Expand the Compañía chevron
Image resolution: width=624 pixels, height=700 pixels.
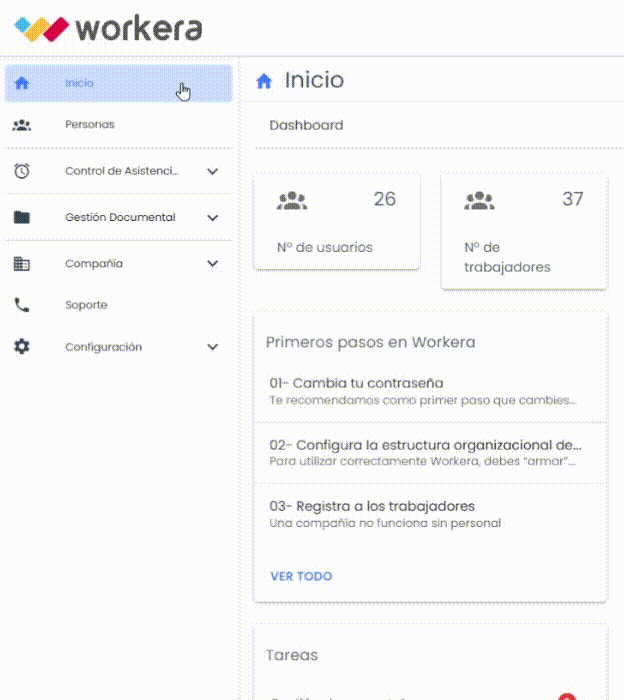click(x=213, y=263)
